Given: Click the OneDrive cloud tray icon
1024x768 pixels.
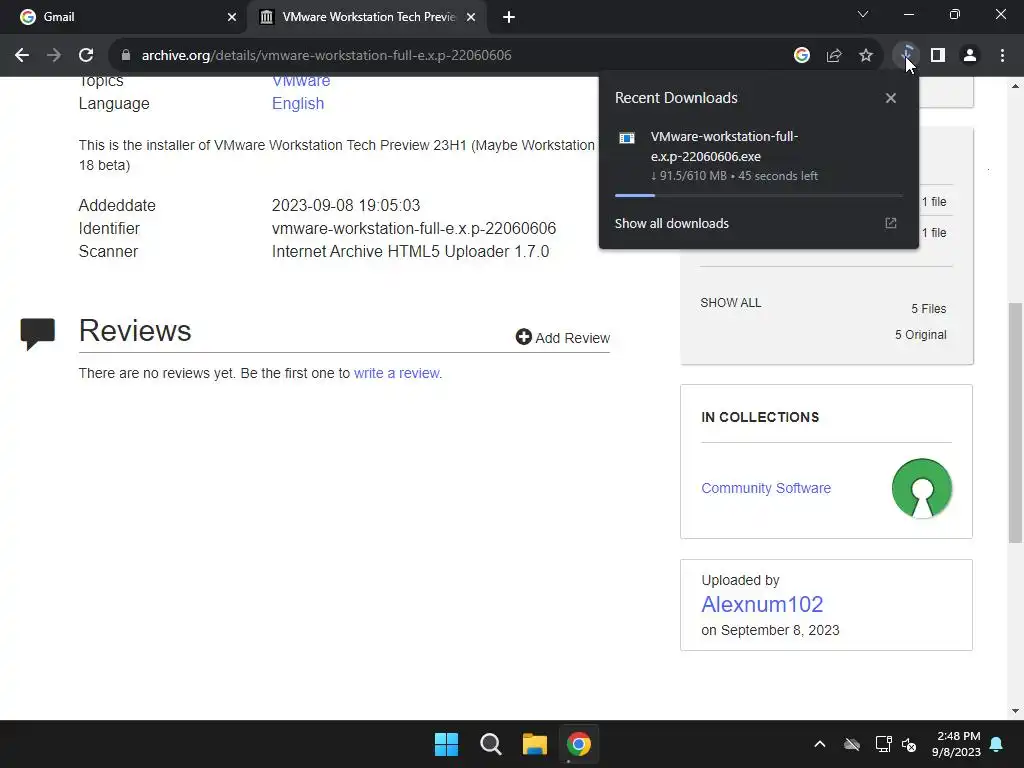Looking at the screenshot, I should tap(852, 744).
